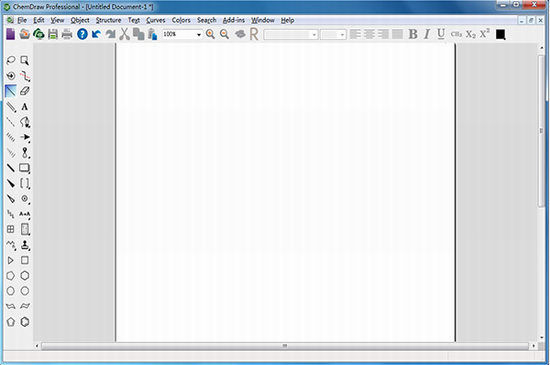The height and width of the screenshot is (365, 550).
Task: Click the Zoom Out magnifier
Action: pos(224,34)
